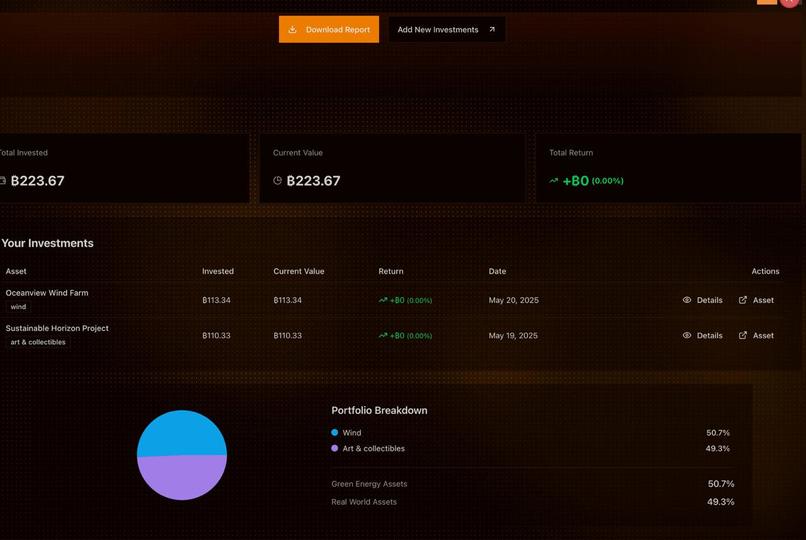Click the Download Report button
Image resolution: width=806 pixels, height=540 pixels.
click(329, 29)
